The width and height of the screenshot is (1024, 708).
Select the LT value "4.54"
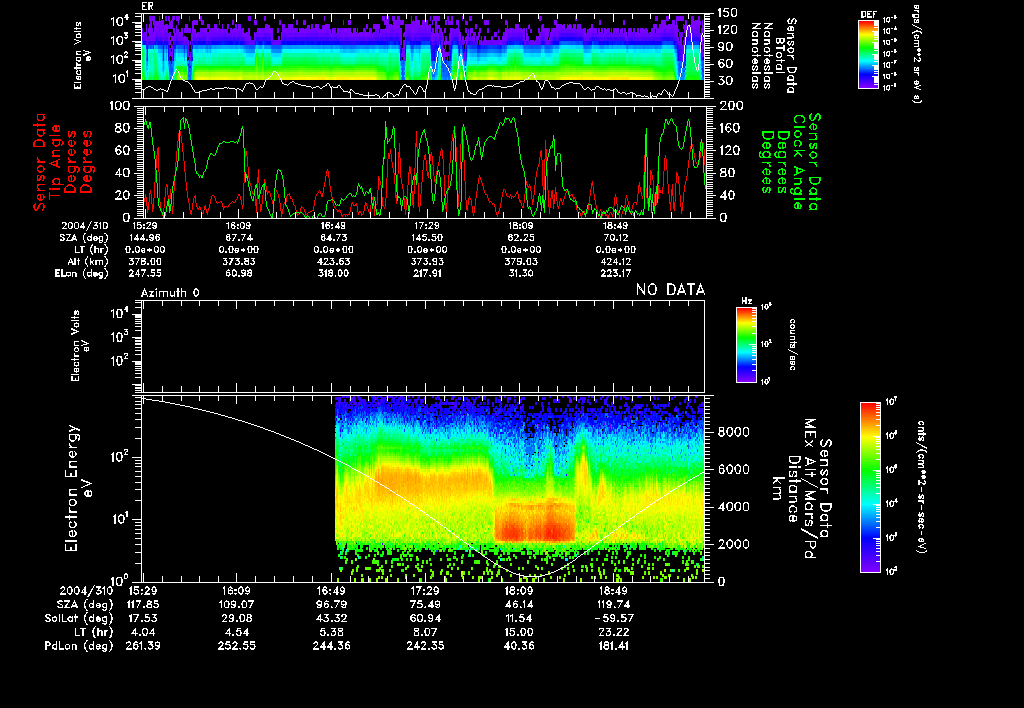point(236,632)
